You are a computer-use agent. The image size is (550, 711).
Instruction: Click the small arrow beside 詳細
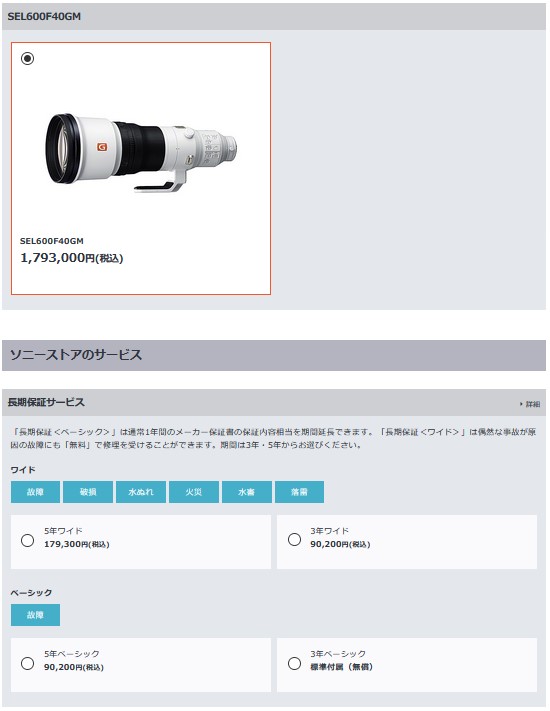pyautogui.click(x=521, y=404)
